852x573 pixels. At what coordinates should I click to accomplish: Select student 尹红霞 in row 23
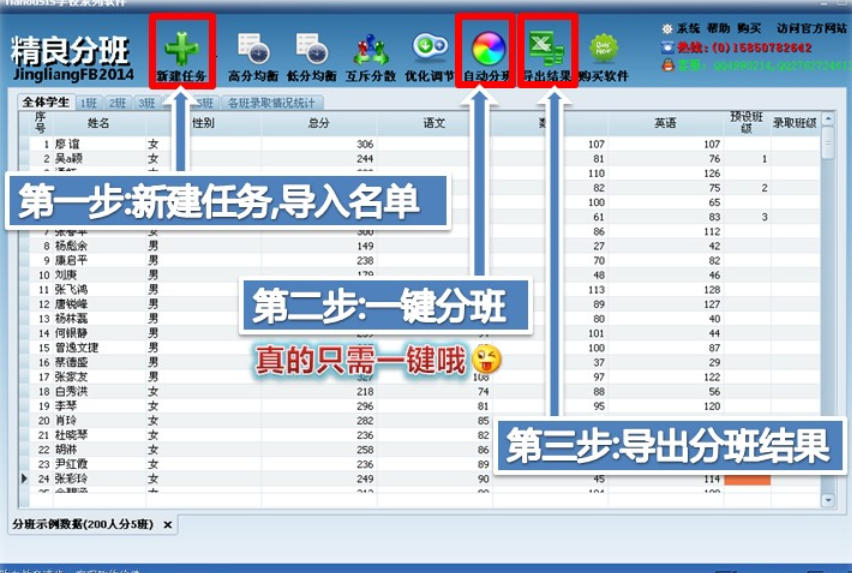[71, 464]
